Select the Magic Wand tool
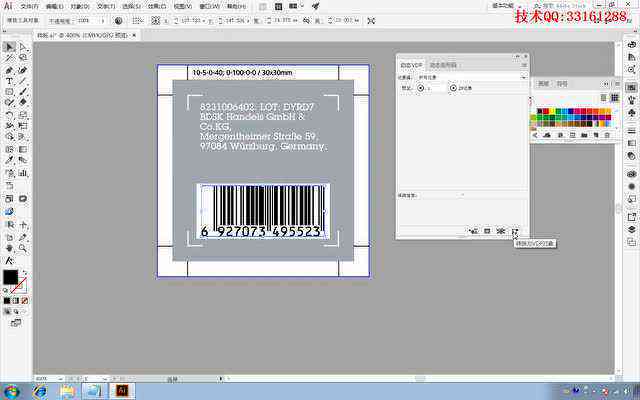The image size is (640, 400). point(9,58)
